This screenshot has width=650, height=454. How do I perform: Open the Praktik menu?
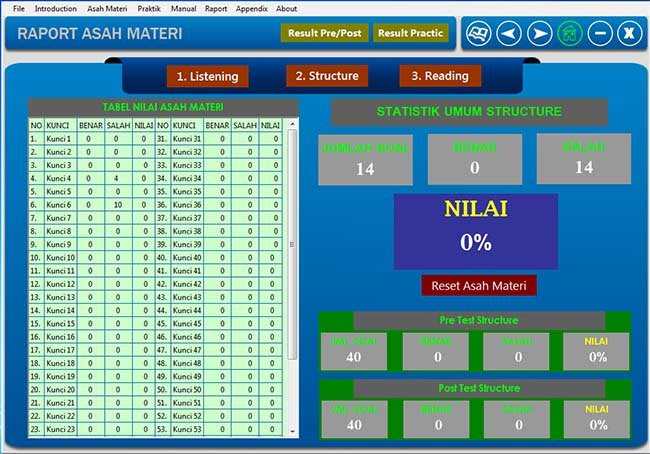149,8
